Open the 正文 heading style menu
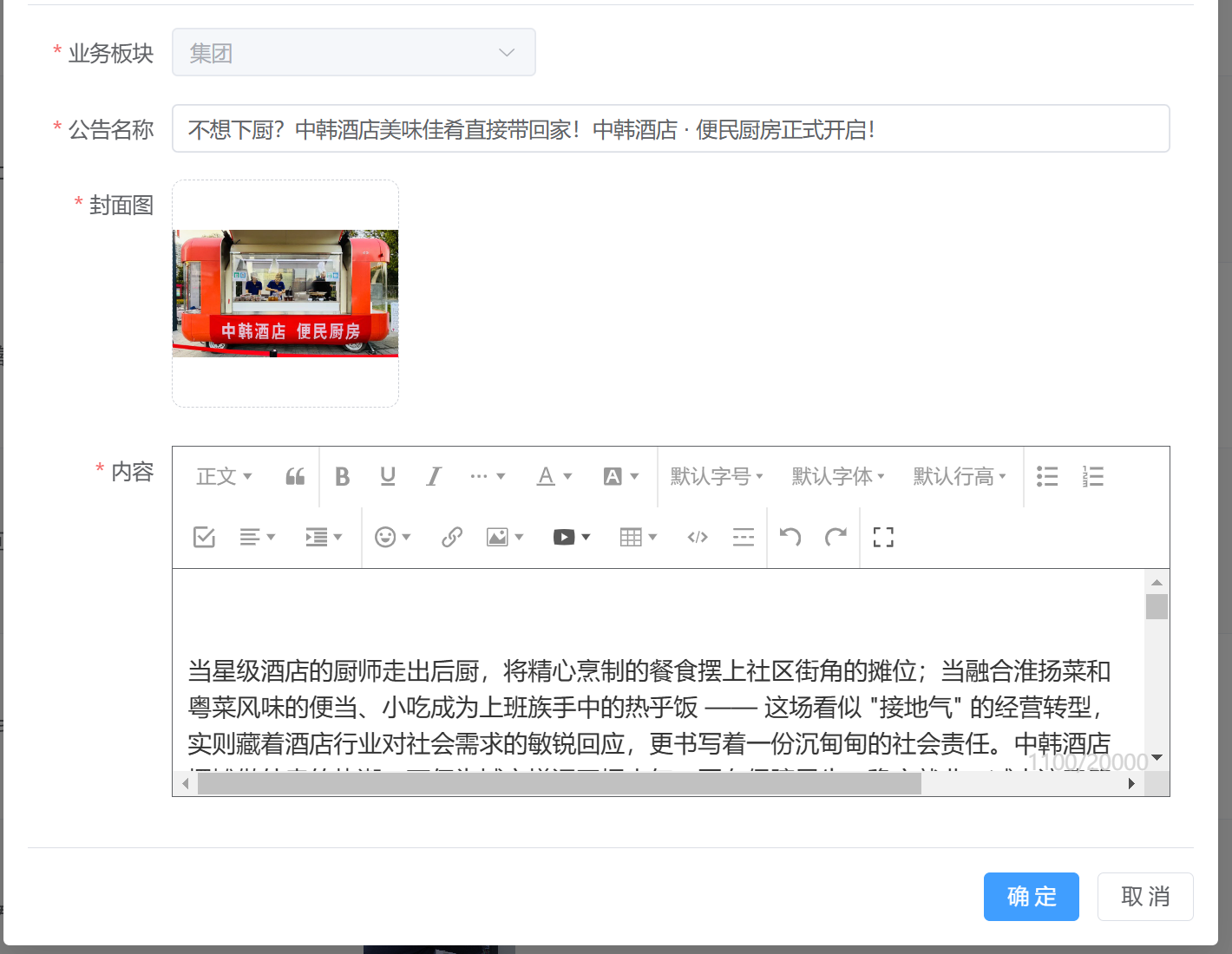Viewport: 1232px width, 954px height. coord(224,476)
